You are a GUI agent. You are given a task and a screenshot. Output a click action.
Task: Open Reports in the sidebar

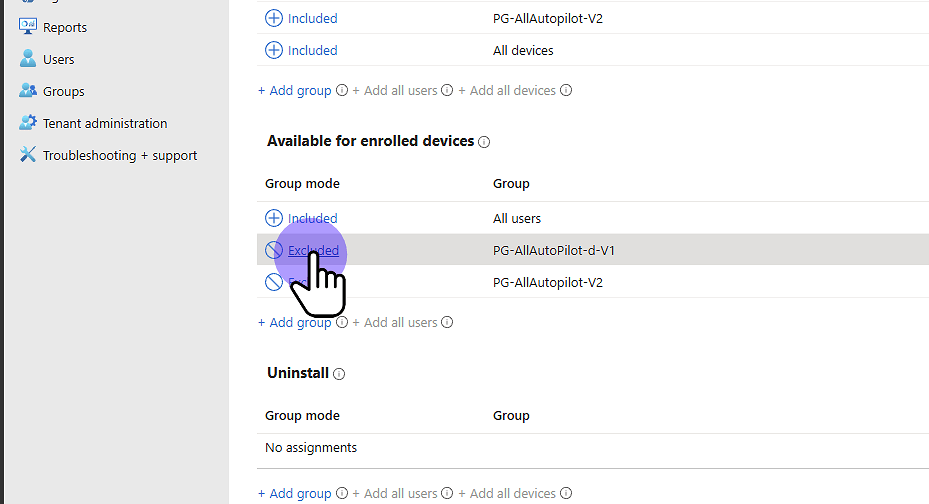tap(65, 27)
